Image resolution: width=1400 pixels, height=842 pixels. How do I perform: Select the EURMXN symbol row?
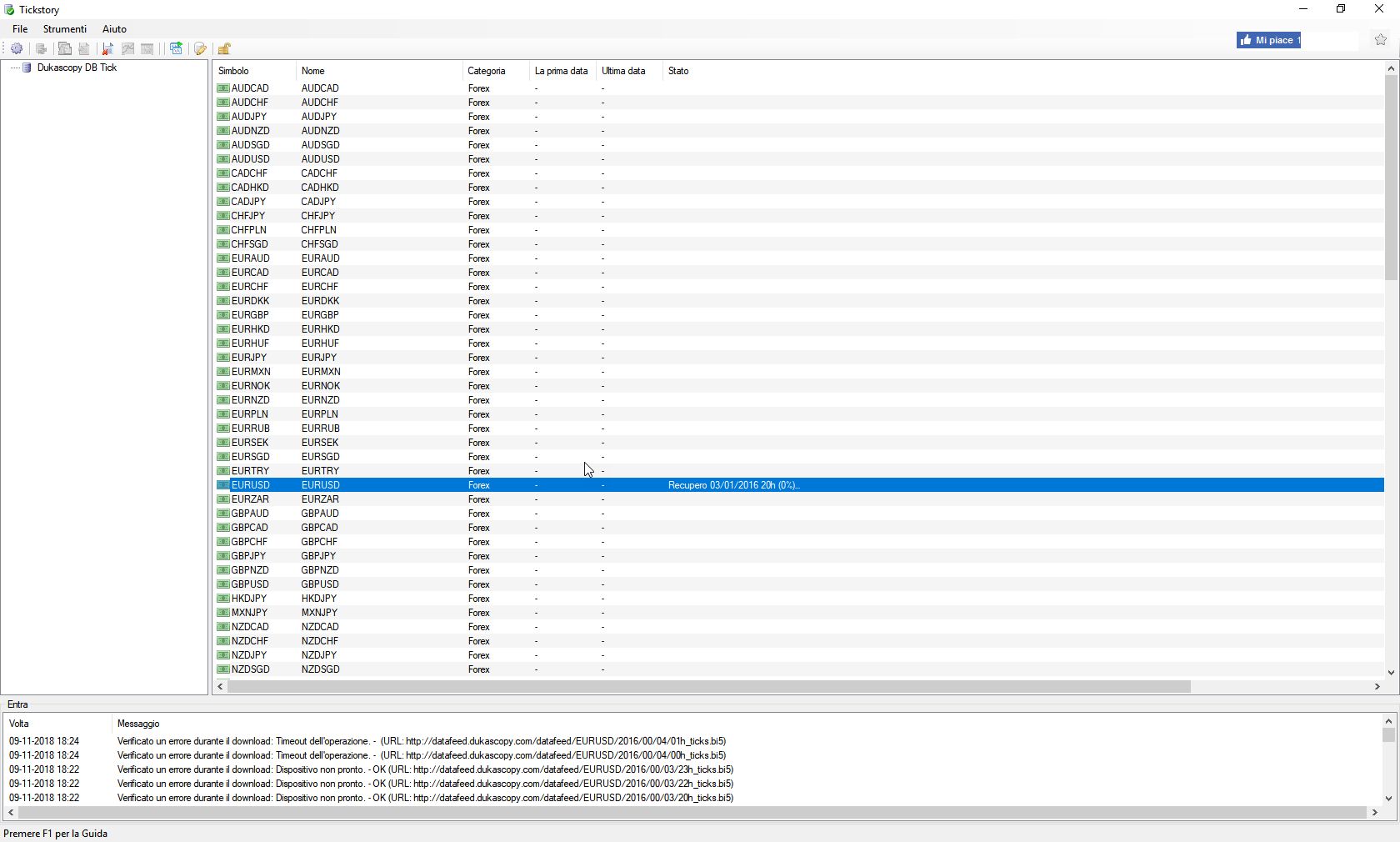coord(251,372)
